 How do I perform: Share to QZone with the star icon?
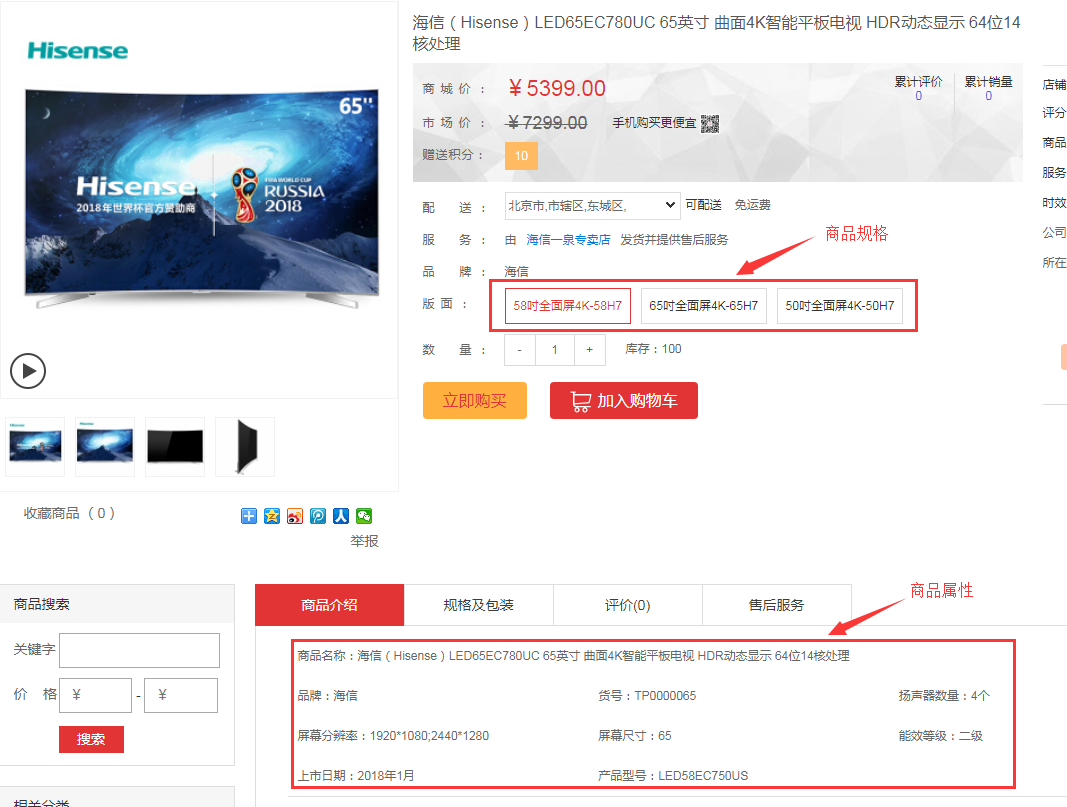tap(272, 516)
